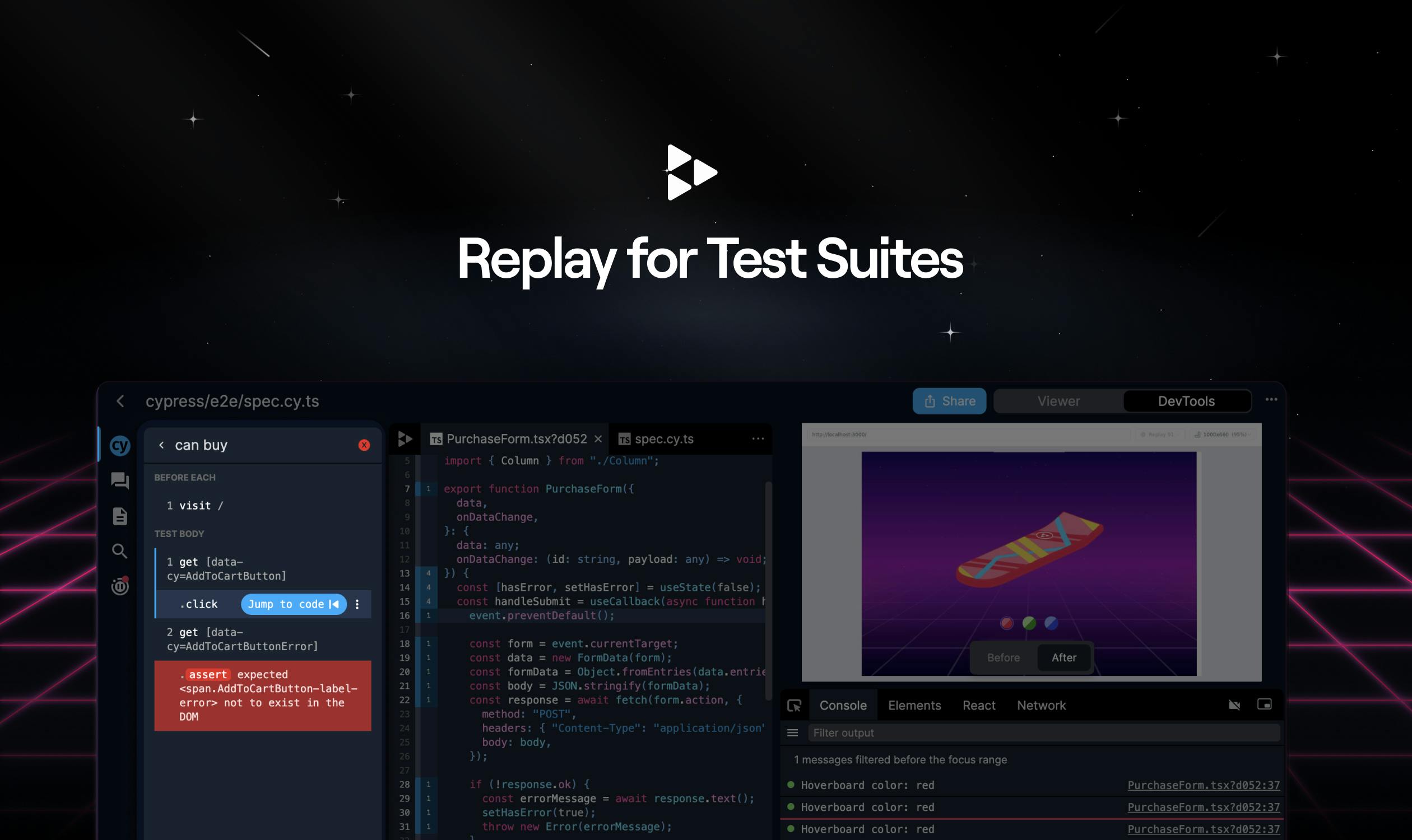Switch the preview to After

(1063, 658)
